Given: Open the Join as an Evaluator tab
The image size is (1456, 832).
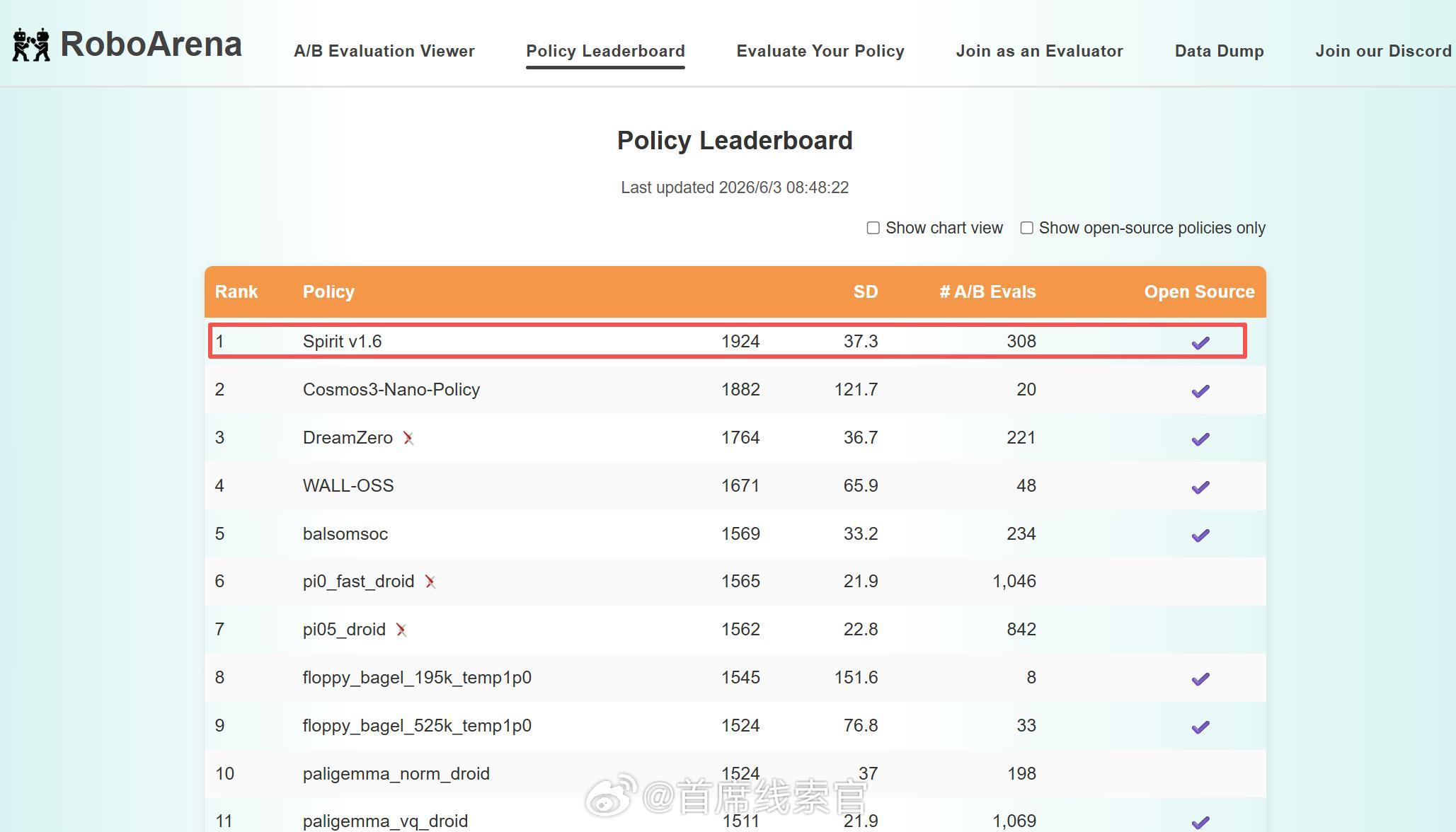Looking at the screenshot, I should click(1039, 51).
